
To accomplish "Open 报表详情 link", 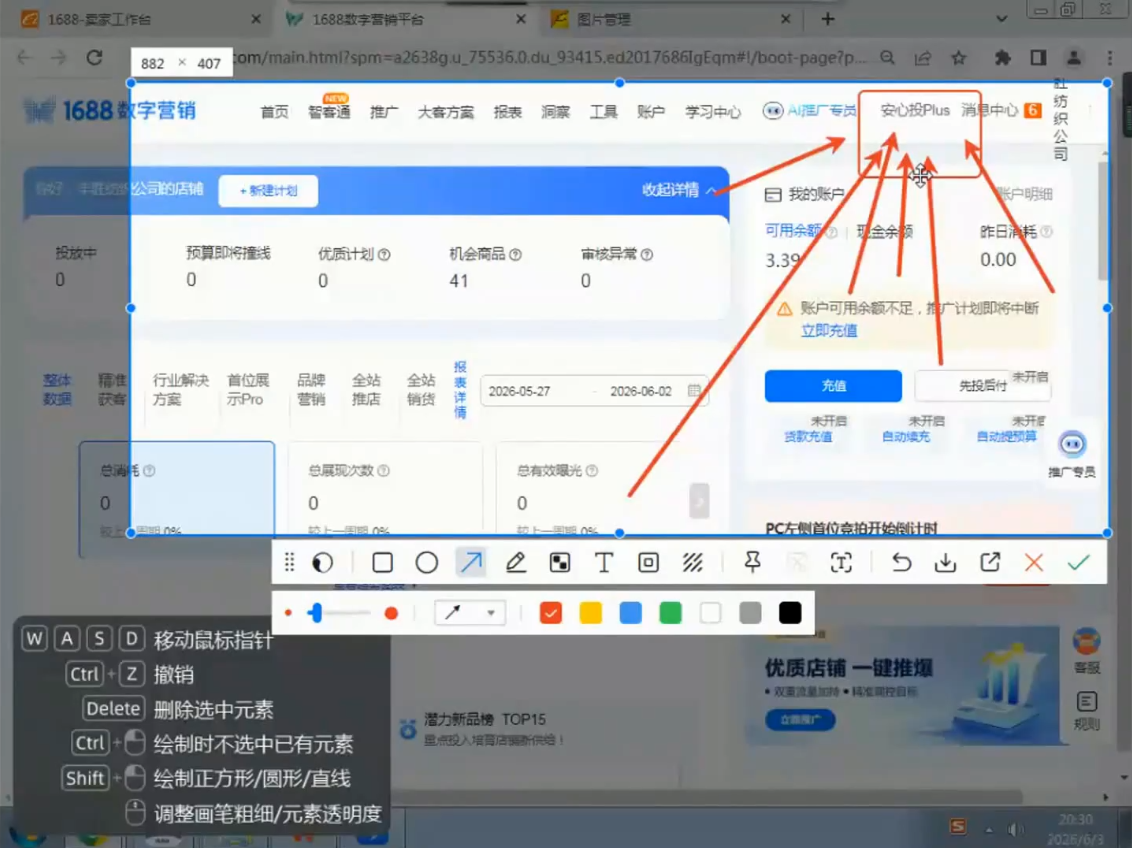I will pyautogui.click(x=460, y=390).
